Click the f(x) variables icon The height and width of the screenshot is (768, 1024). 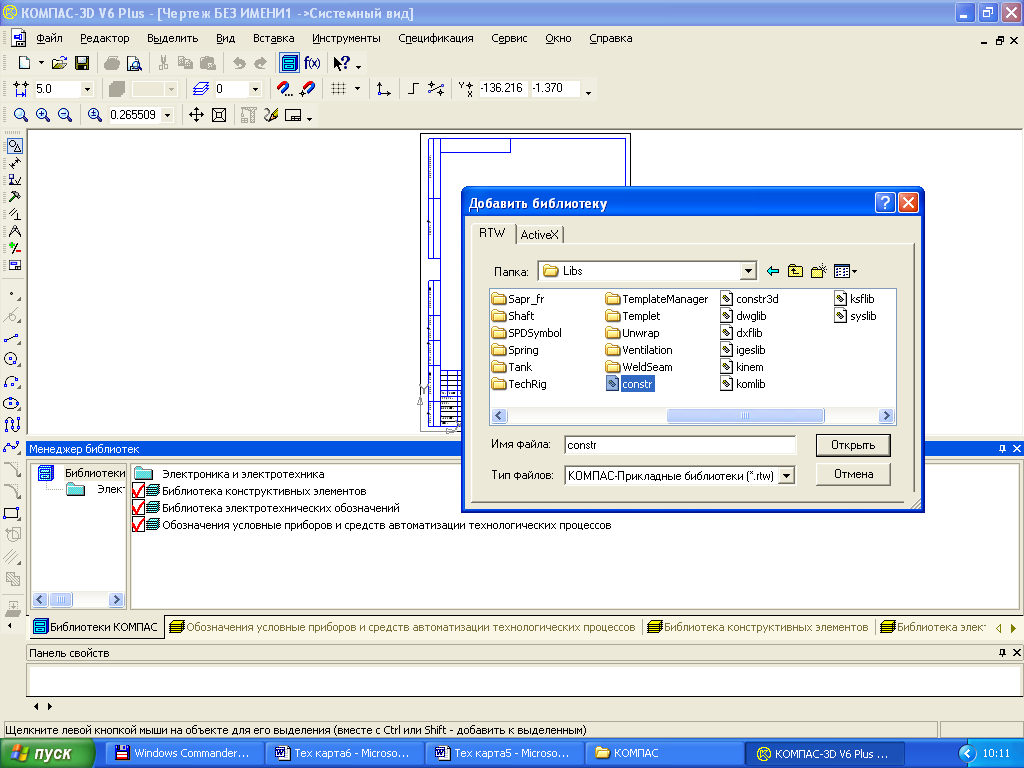pyautogui.click(x=312, y=63)
